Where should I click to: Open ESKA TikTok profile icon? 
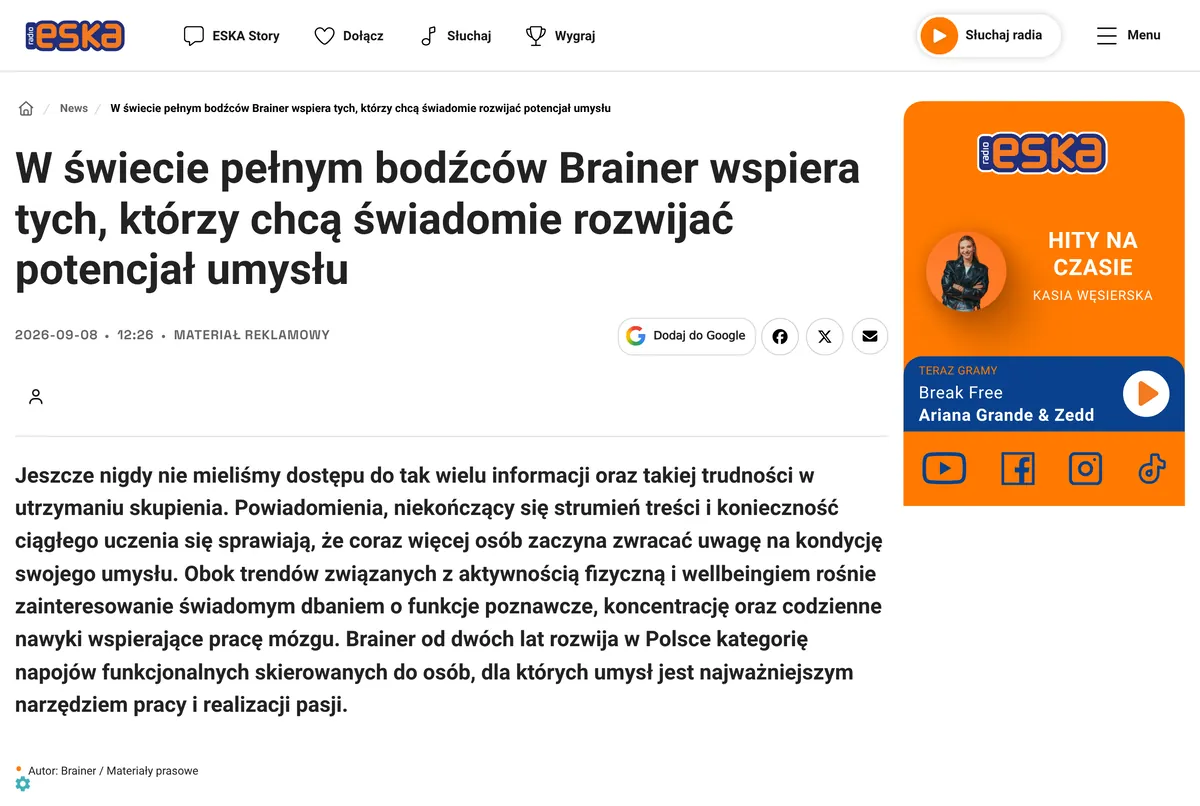(1152, 469)
